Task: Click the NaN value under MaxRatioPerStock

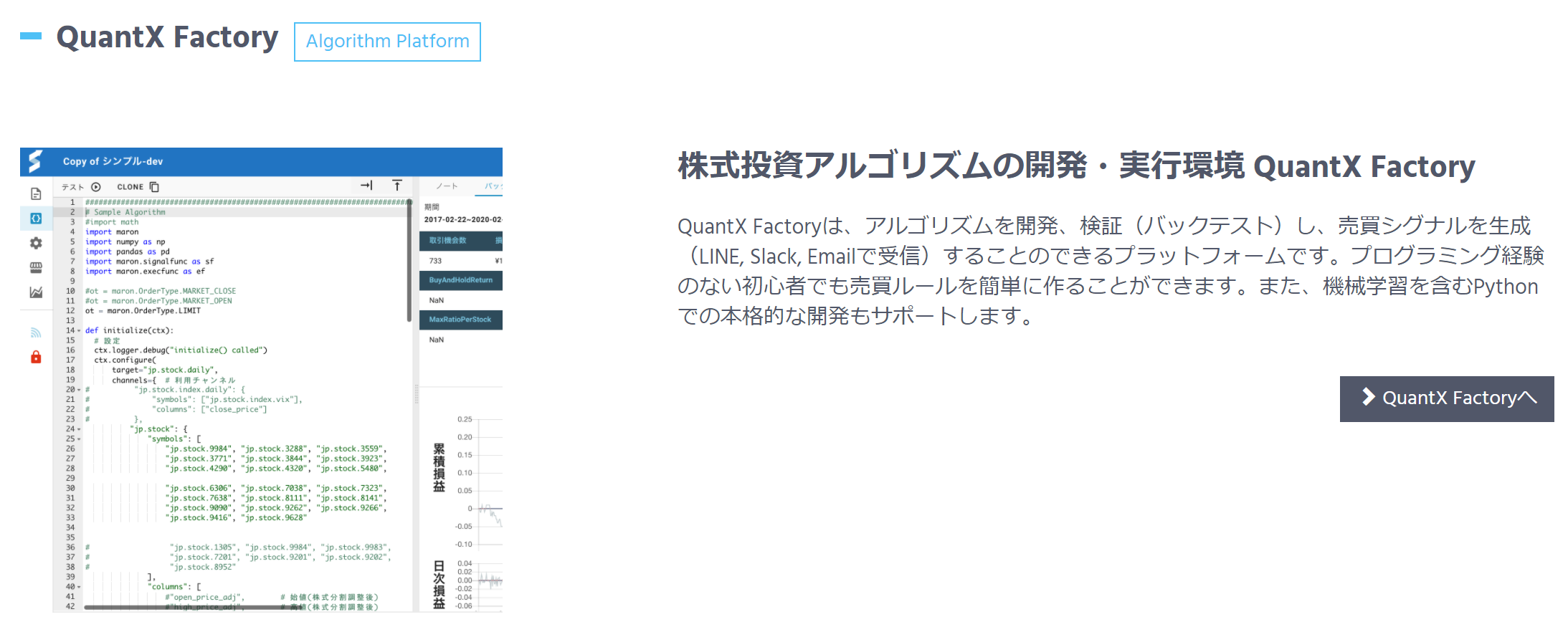Action: tap(437, 340)
